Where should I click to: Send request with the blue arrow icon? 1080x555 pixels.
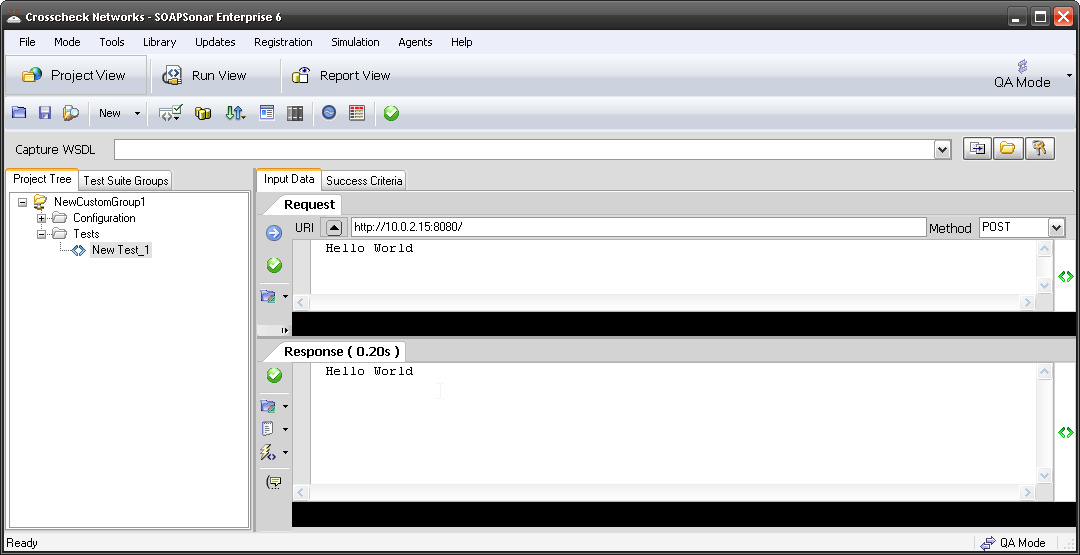point(273,233)
